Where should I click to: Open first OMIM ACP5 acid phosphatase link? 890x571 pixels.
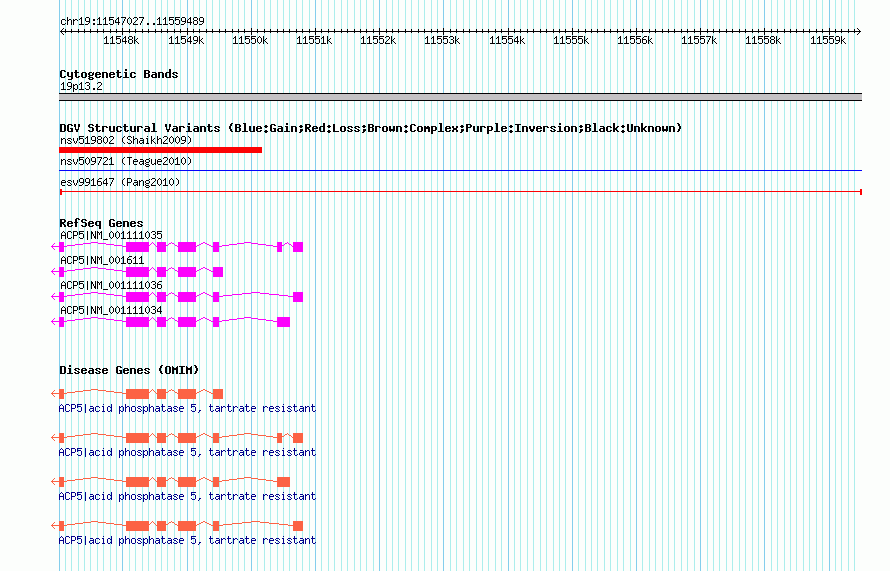click(187, 408)
